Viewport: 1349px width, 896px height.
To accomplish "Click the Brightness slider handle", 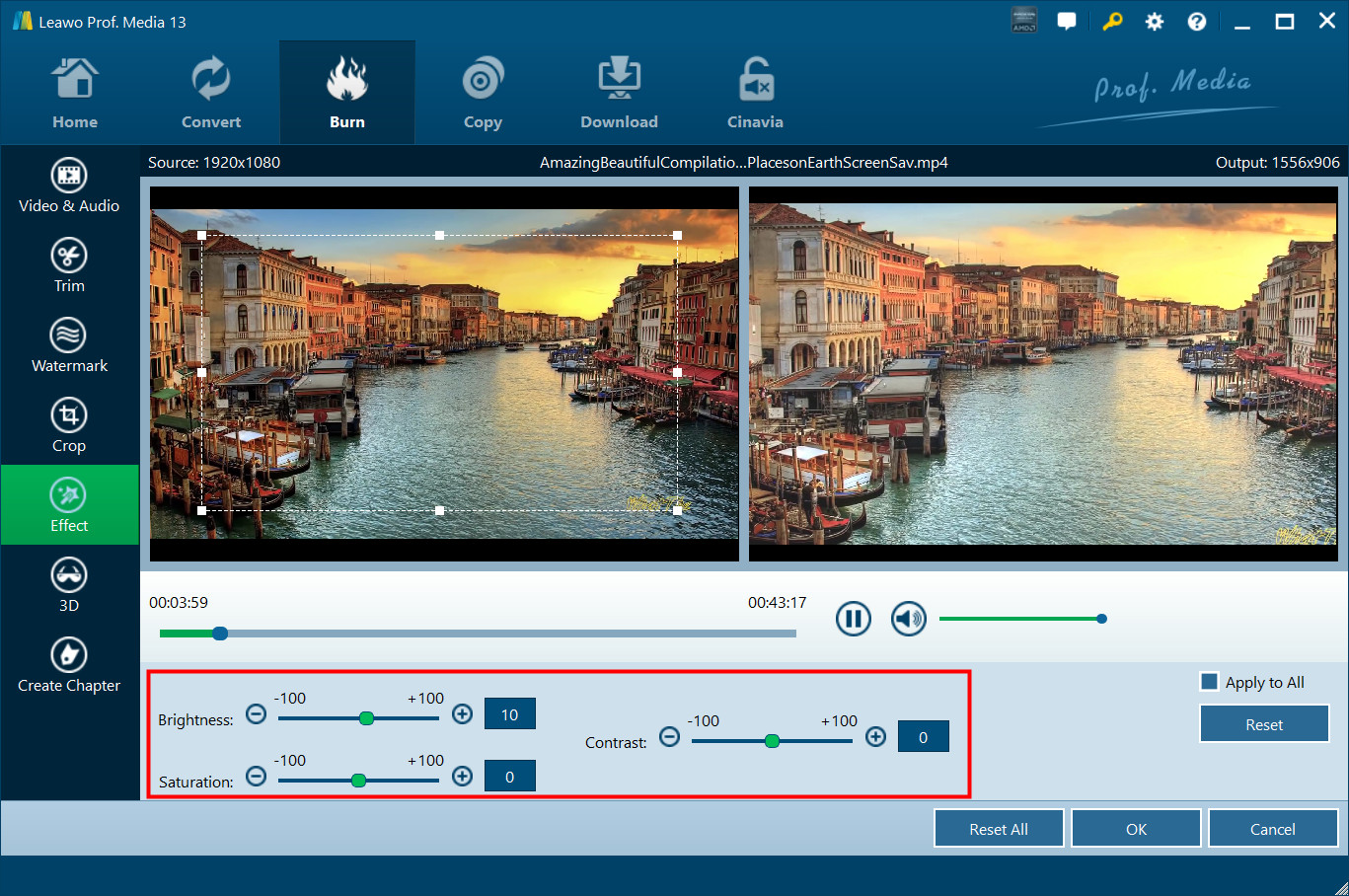I will (366, 718).
